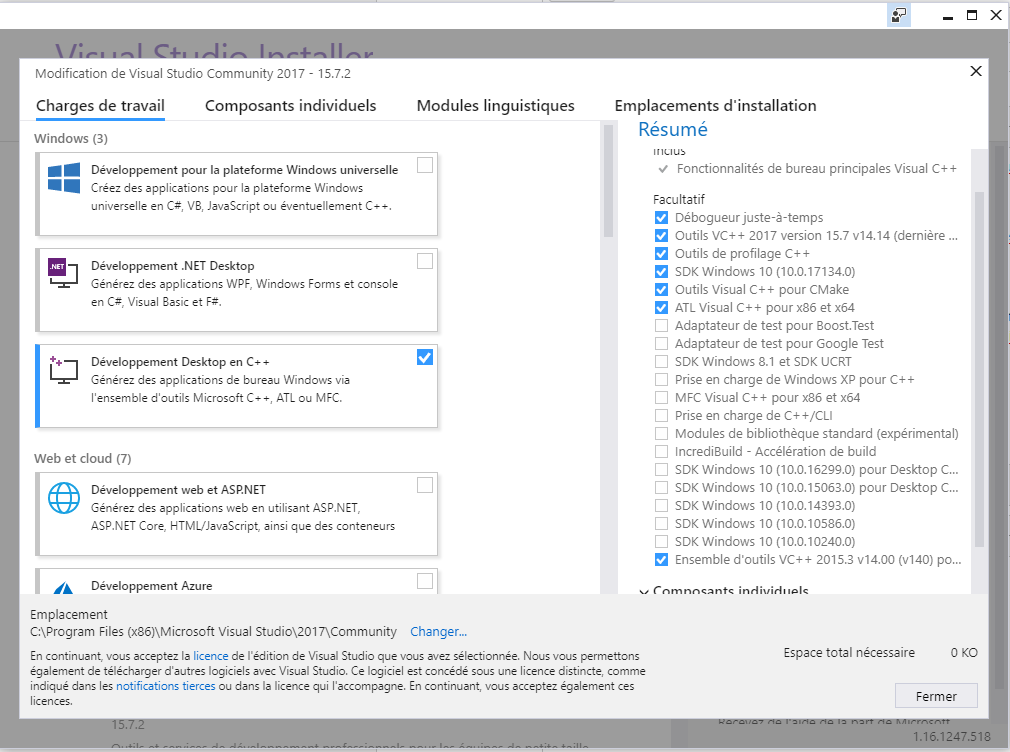This screenshot has height=752, width=1010.
Task: Uncheck ATL Visual C++ pour x86 et x64
Action: pyautogui.click(x=661, y=308)
